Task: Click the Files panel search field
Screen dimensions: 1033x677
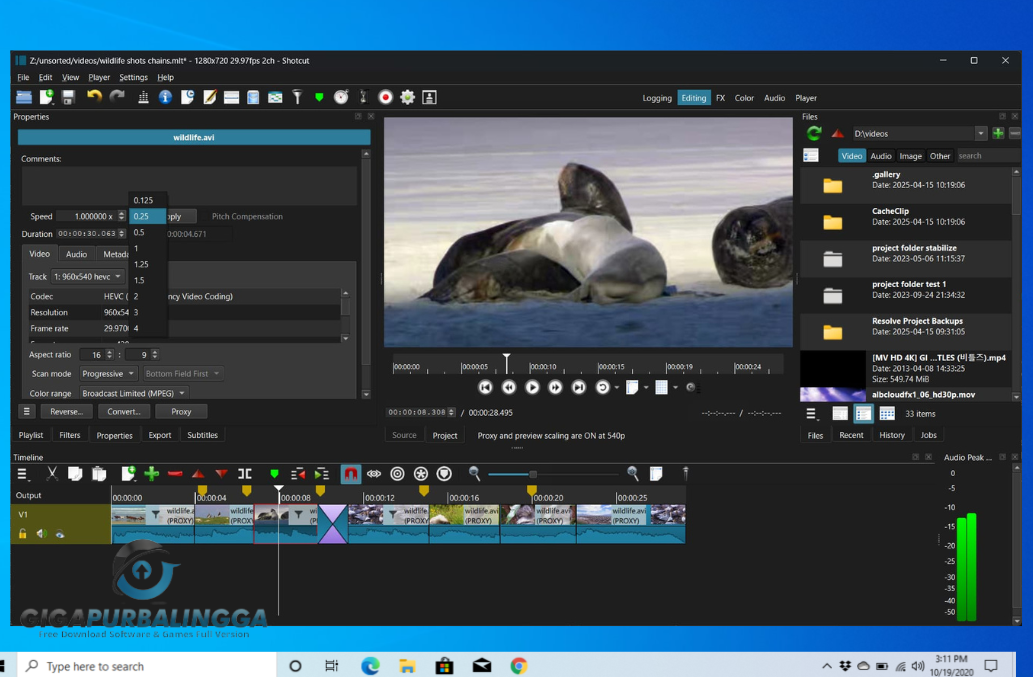Action: [x=987, y=156]
